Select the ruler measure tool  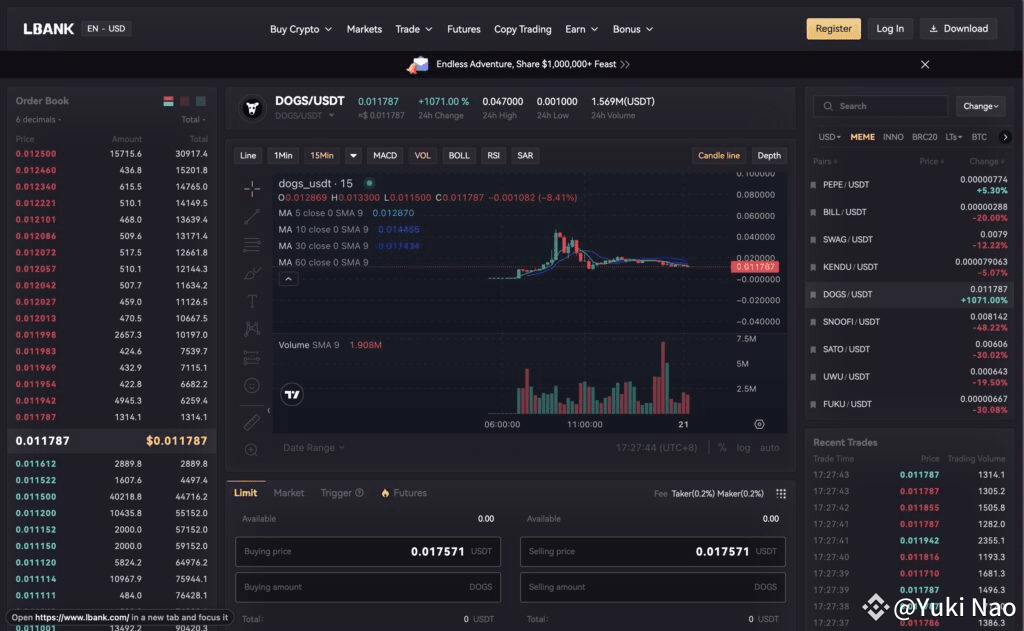tap(251, 423)
